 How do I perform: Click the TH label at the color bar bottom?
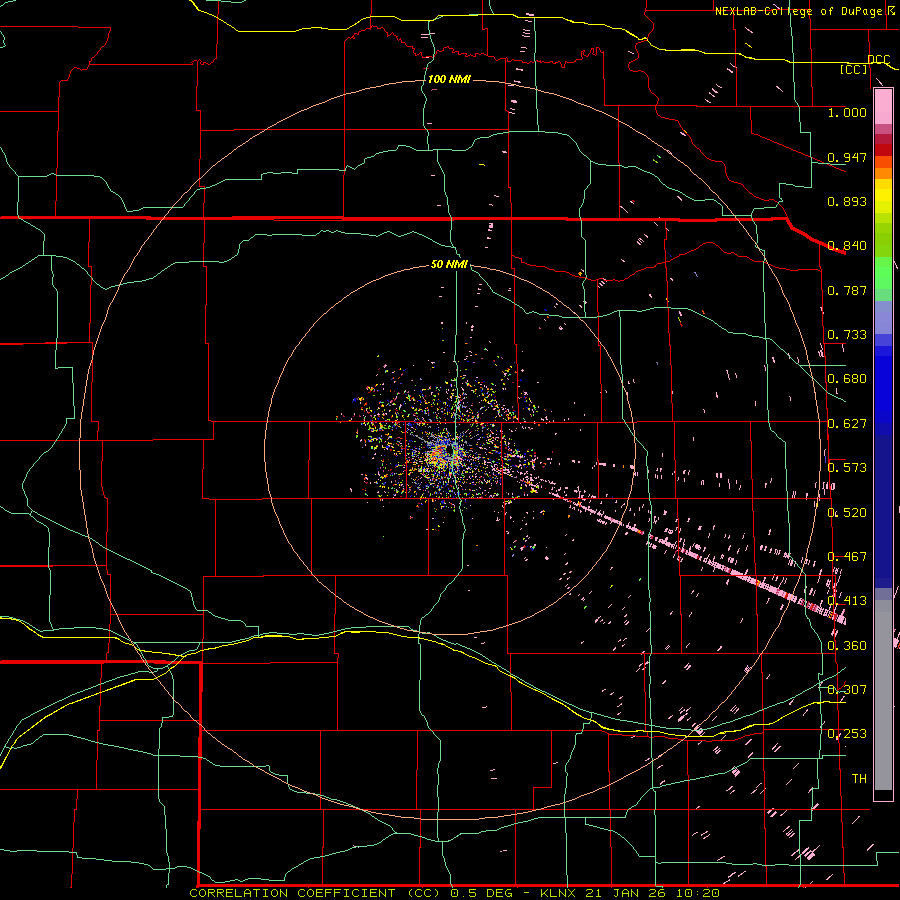click(859, 779)
